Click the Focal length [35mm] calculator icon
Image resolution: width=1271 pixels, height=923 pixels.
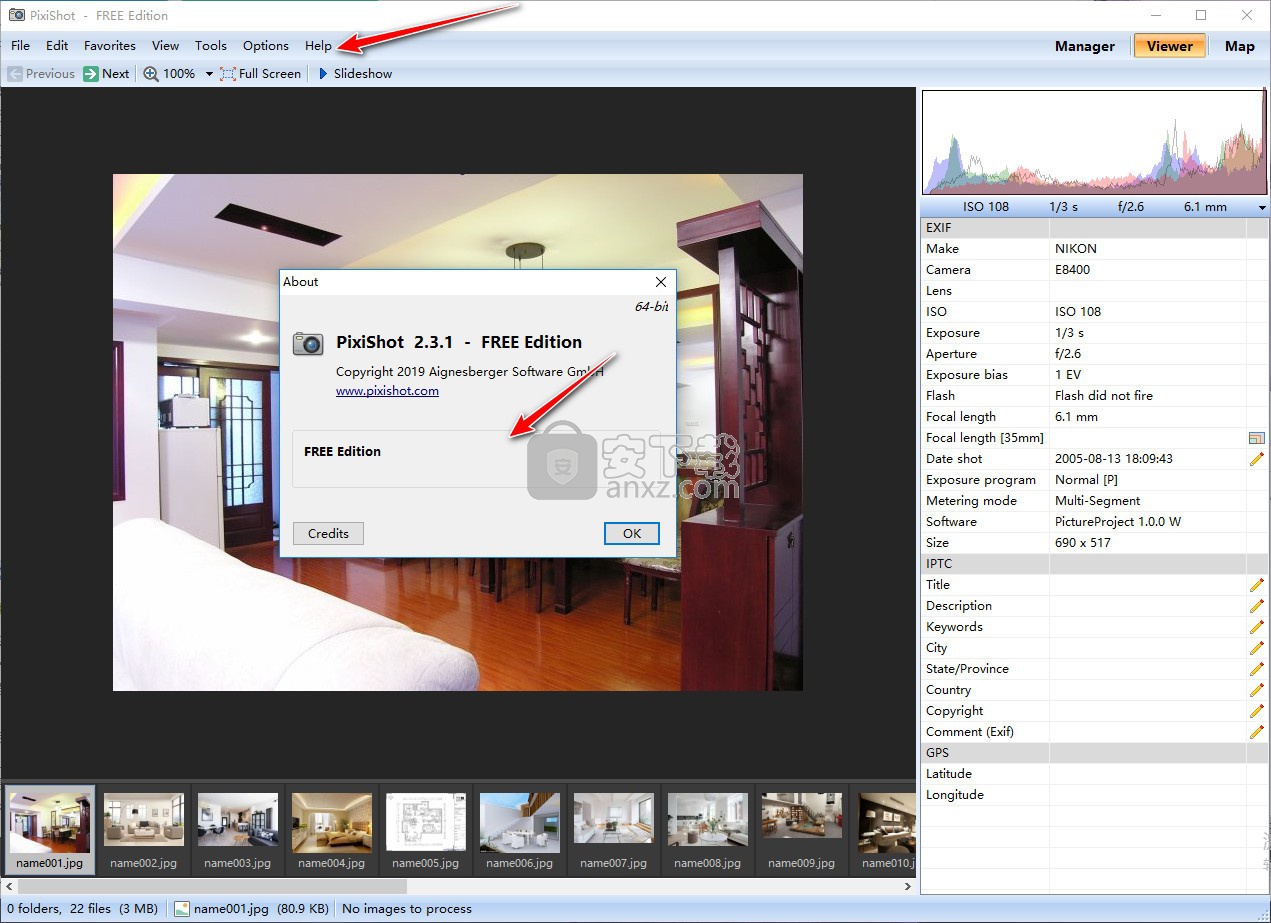click(1257, 438)
